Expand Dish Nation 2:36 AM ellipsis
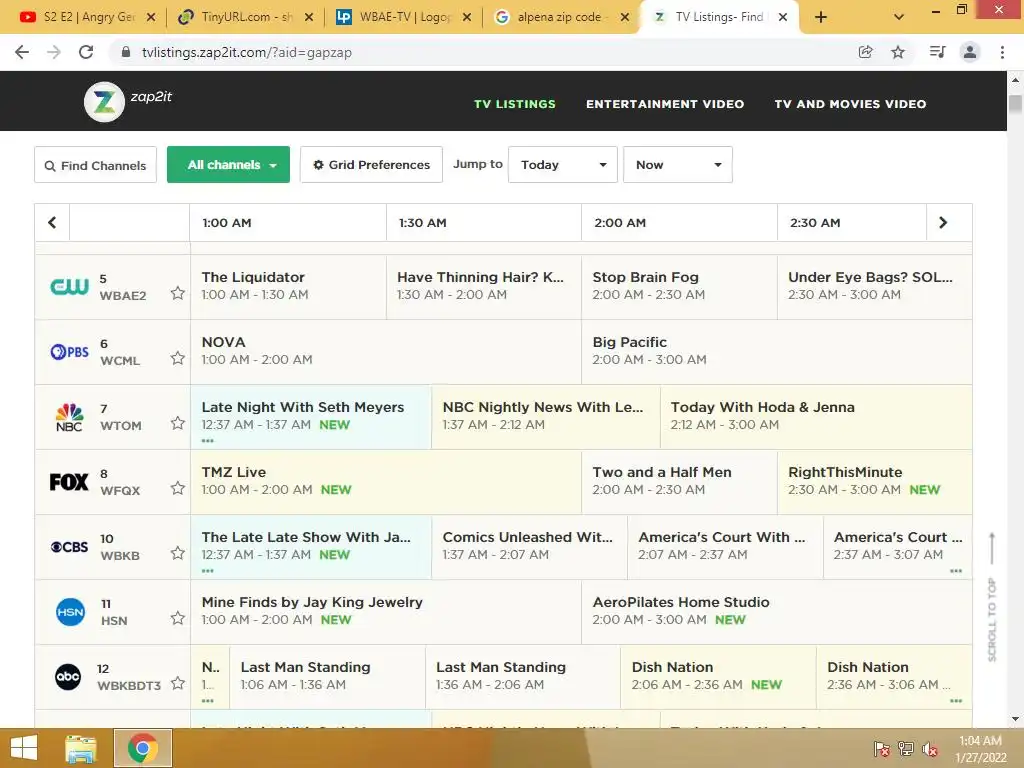 click(x=956, y=701)
